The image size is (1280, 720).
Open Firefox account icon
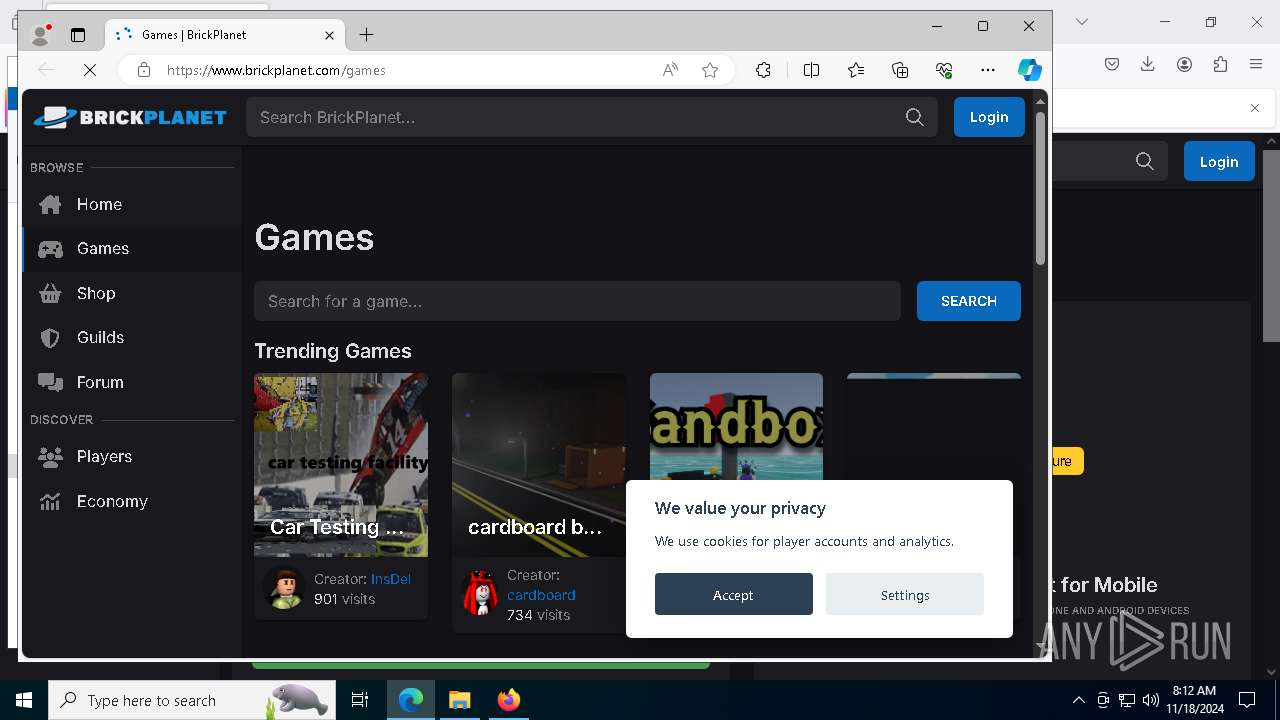coord(1184,64)
